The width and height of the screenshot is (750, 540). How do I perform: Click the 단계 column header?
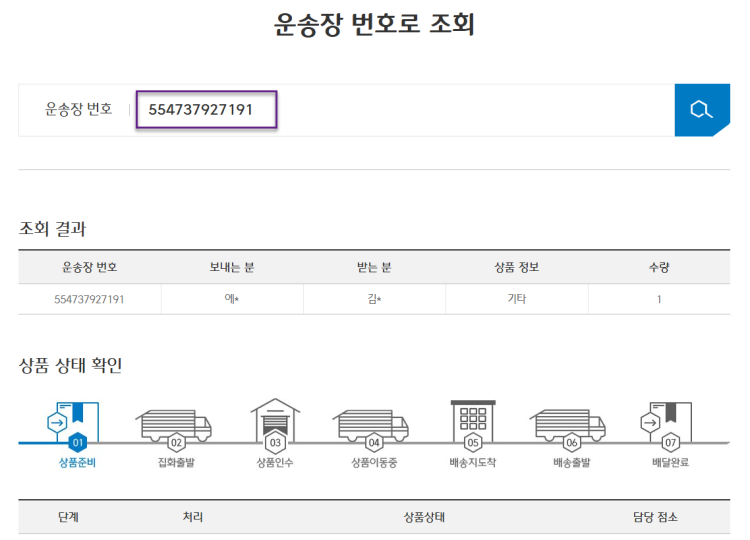[x=67, y=516]
